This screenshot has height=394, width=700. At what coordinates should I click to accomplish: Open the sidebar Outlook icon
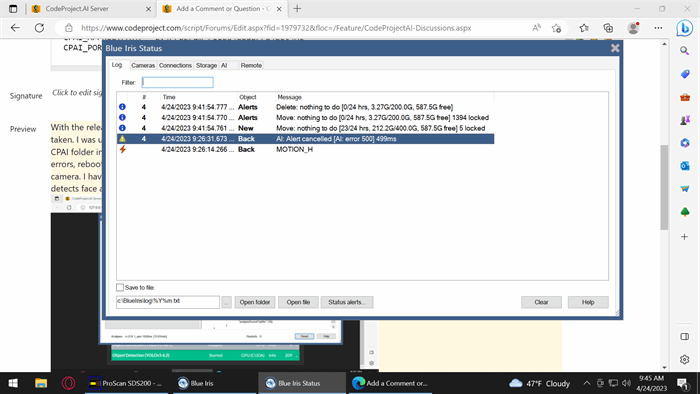pyautogui.click(x=684, y=166)
